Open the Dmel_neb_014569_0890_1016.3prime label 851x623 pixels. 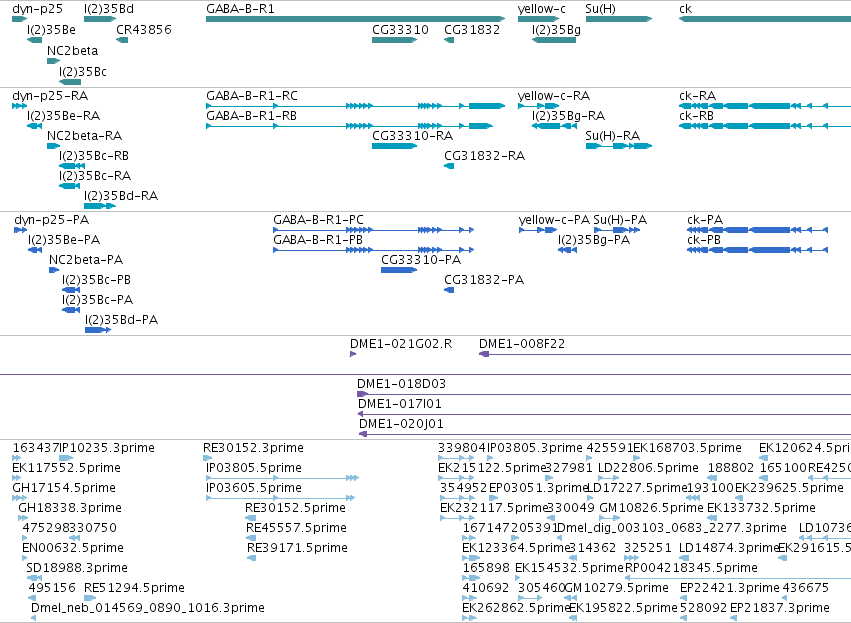click(148, 608)
